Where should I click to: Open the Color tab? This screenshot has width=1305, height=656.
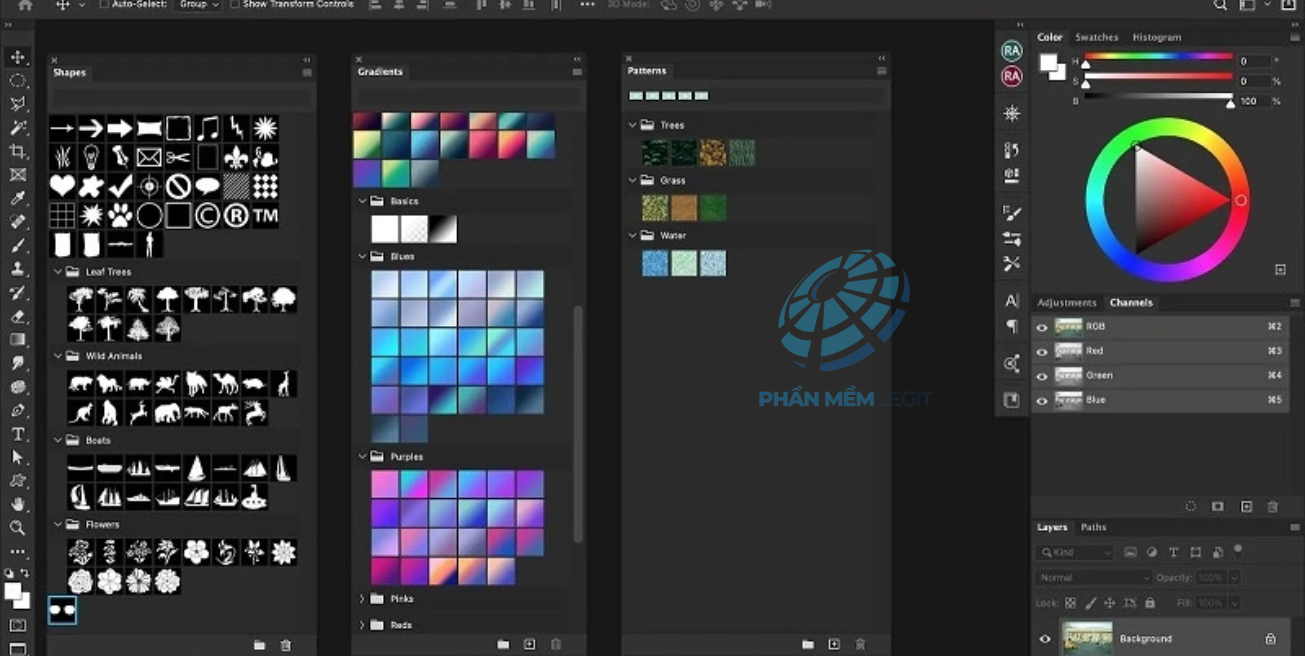(1050, 37)
